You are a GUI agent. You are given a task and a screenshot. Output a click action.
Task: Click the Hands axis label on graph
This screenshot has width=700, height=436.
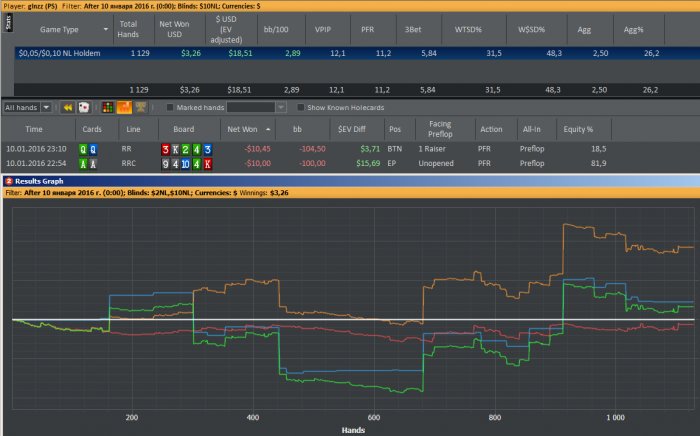[x=353, y=430]
